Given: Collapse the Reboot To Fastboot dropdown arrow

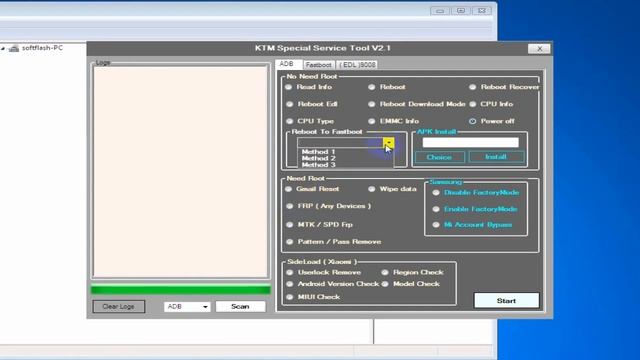Looking at the screenshot, I should click(x=389, y=142).
